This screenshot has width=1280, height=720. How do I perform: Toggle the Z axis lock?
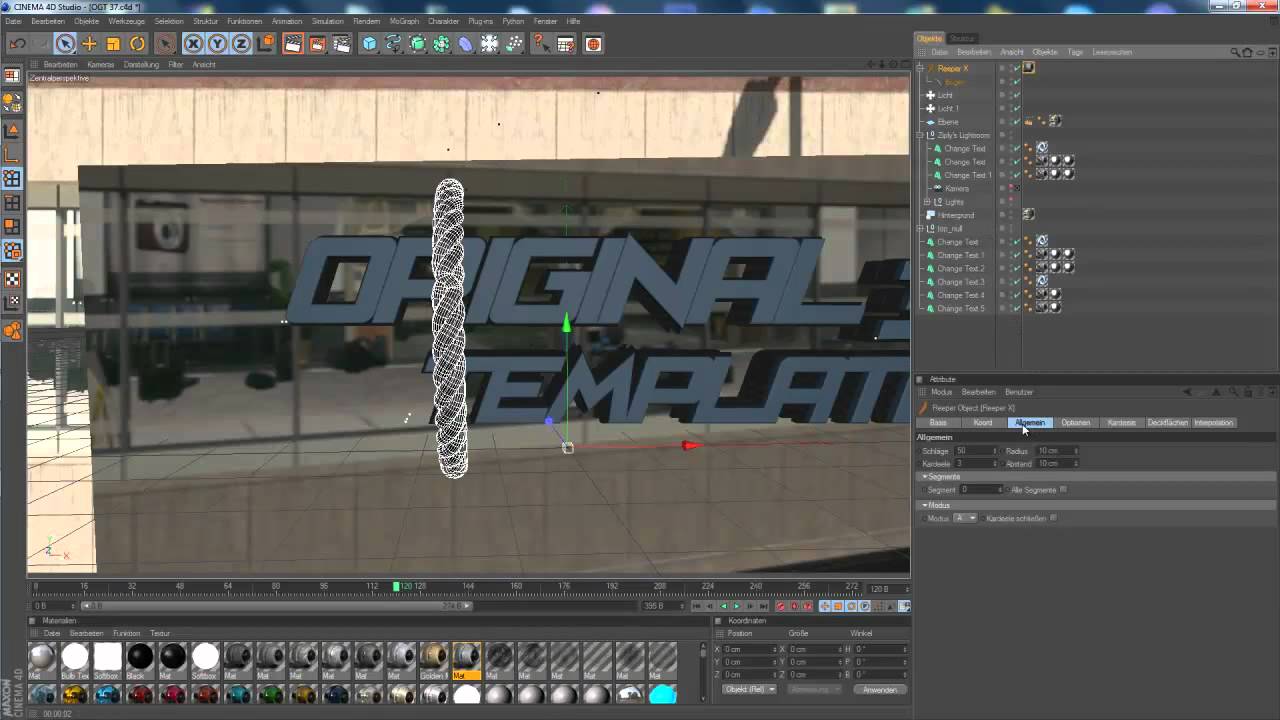click(241, 44)
